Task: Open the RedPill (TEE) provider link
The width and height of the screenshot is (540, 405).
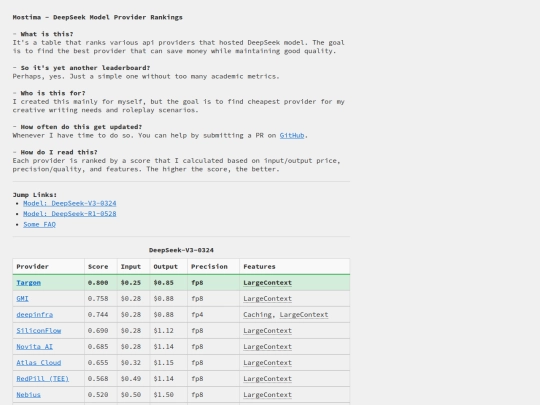Action: [x=43, y=379]
